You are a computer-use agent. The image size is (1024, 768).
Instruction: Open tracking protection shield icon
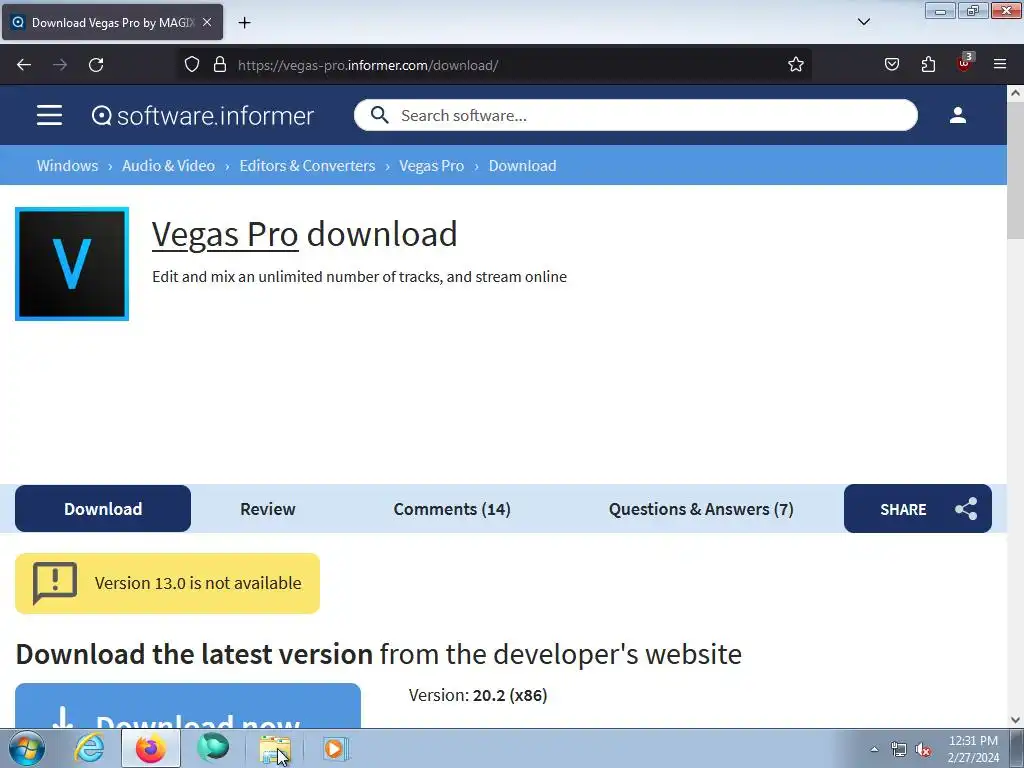(x=191, y=65)
